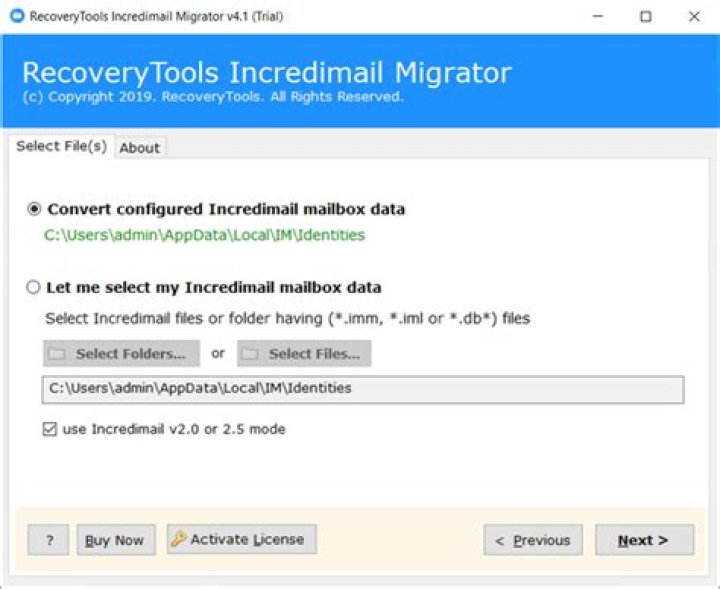Click folder icon on Select Files button
720x589 pixels.
[x=250, y=353]
